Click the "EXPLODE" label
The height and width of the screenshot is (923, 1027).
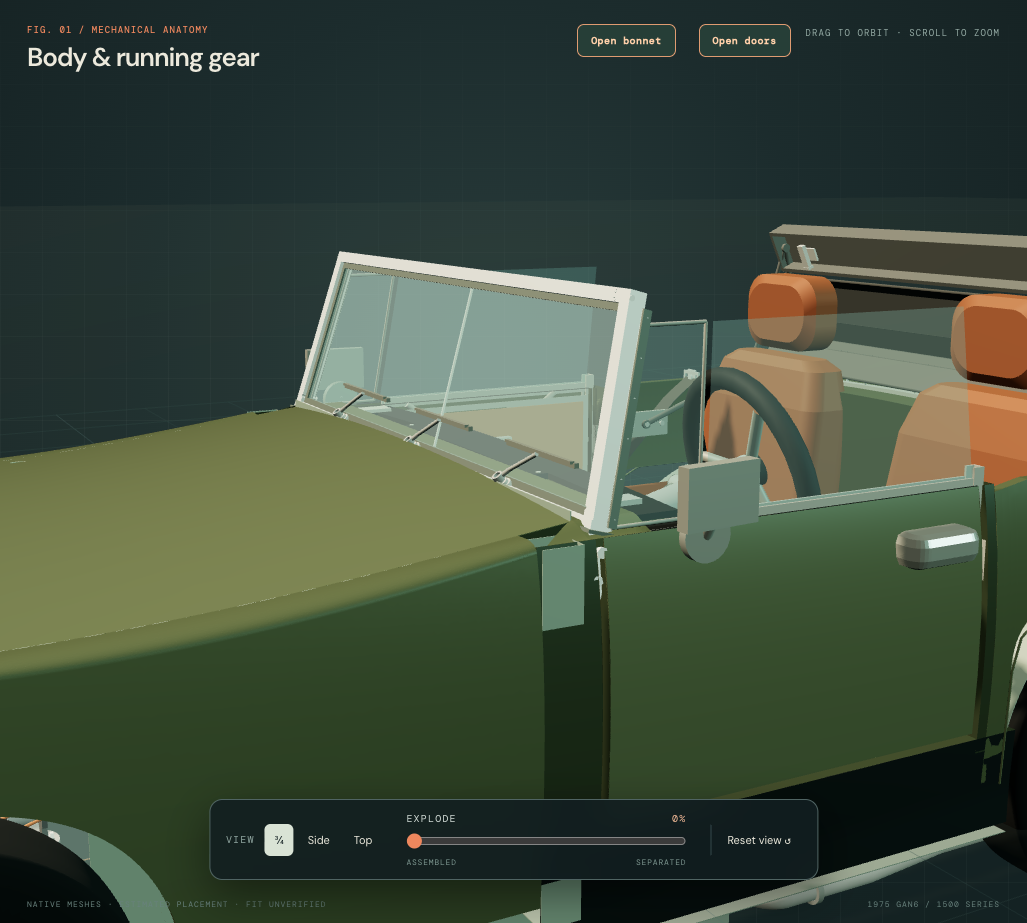pos(431,819)
